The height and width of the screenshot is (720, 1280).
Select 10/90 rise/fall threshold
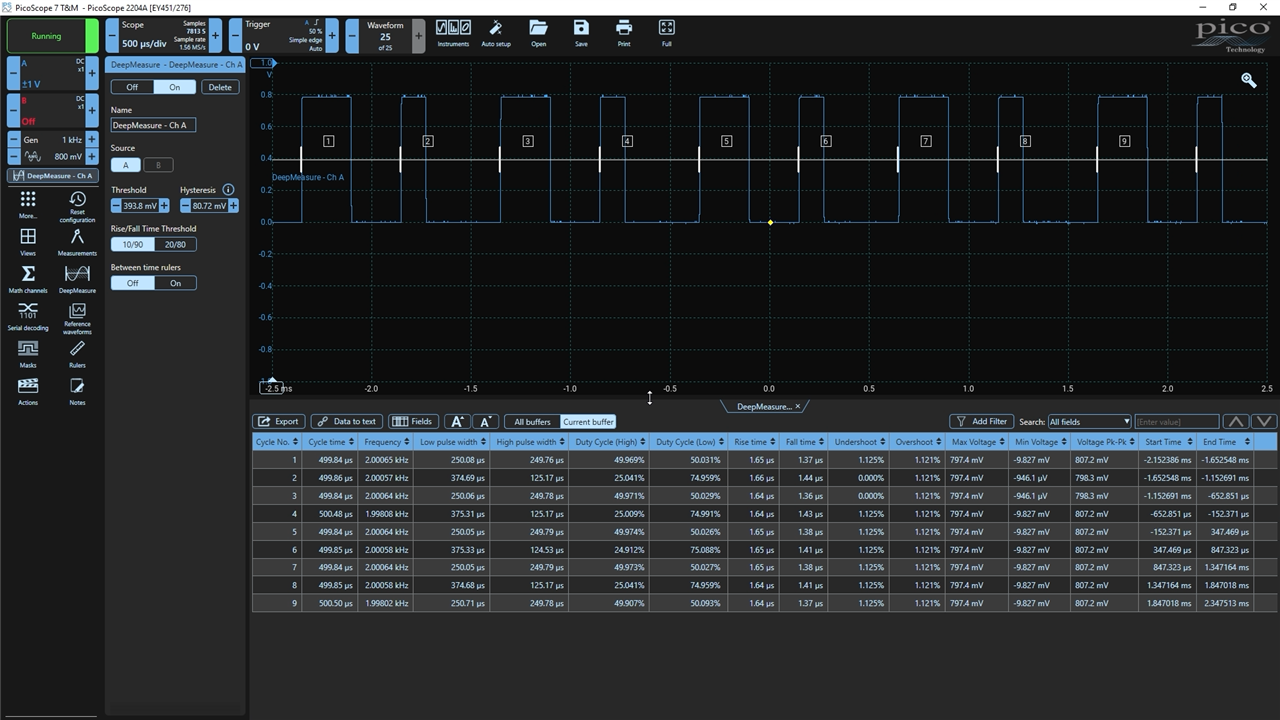(132, 244)
